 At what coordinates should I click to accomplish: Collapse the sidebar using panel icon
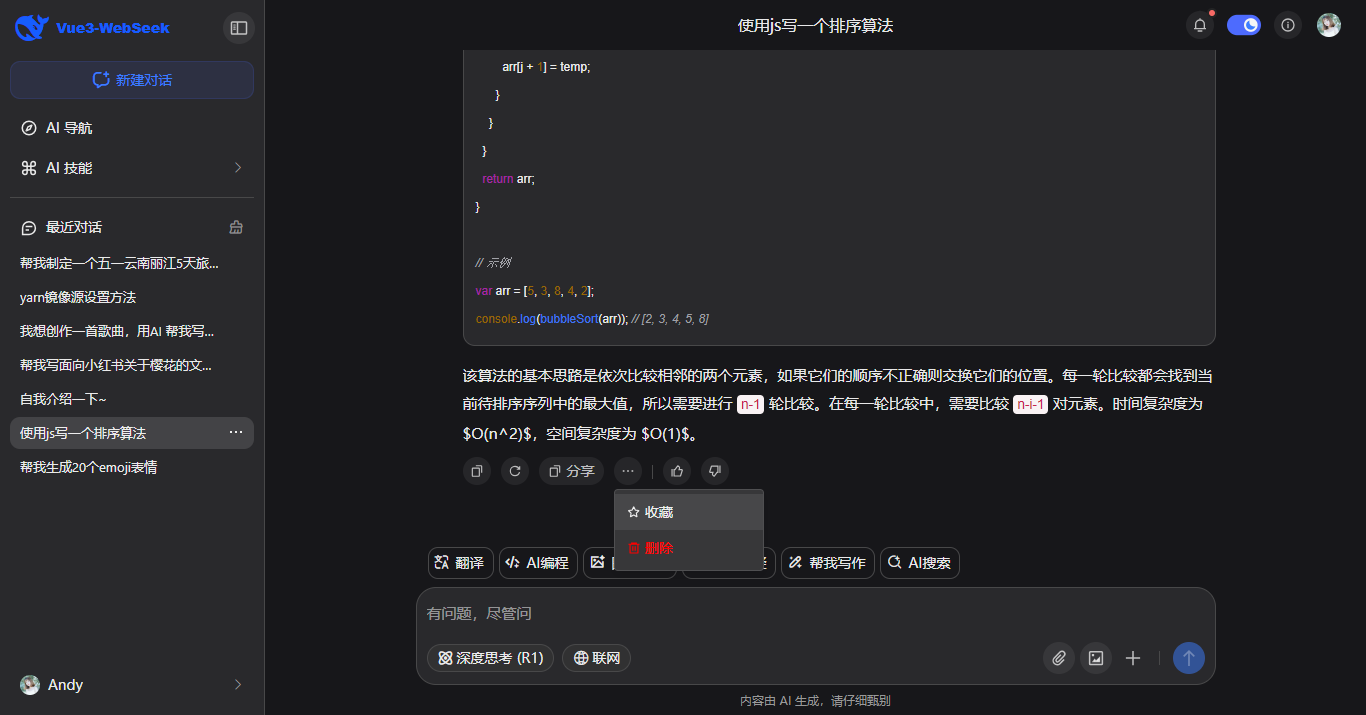[x=238, y=28]
